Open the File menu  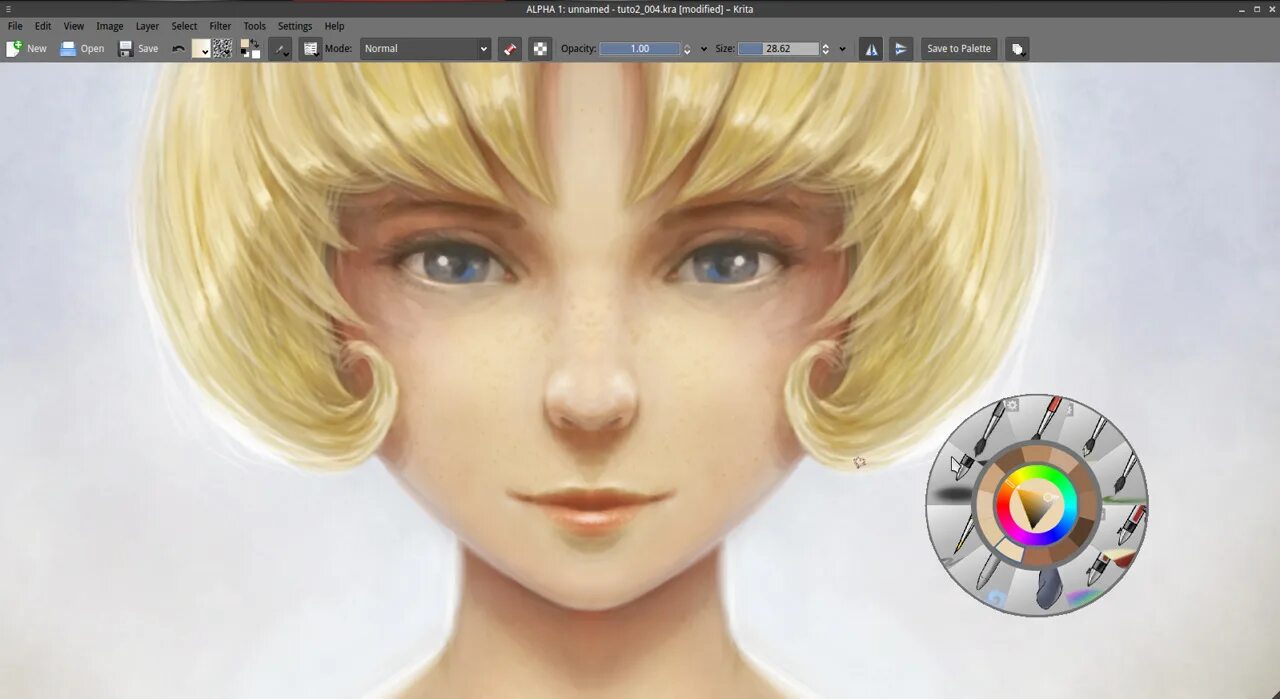tap(15, 26)
